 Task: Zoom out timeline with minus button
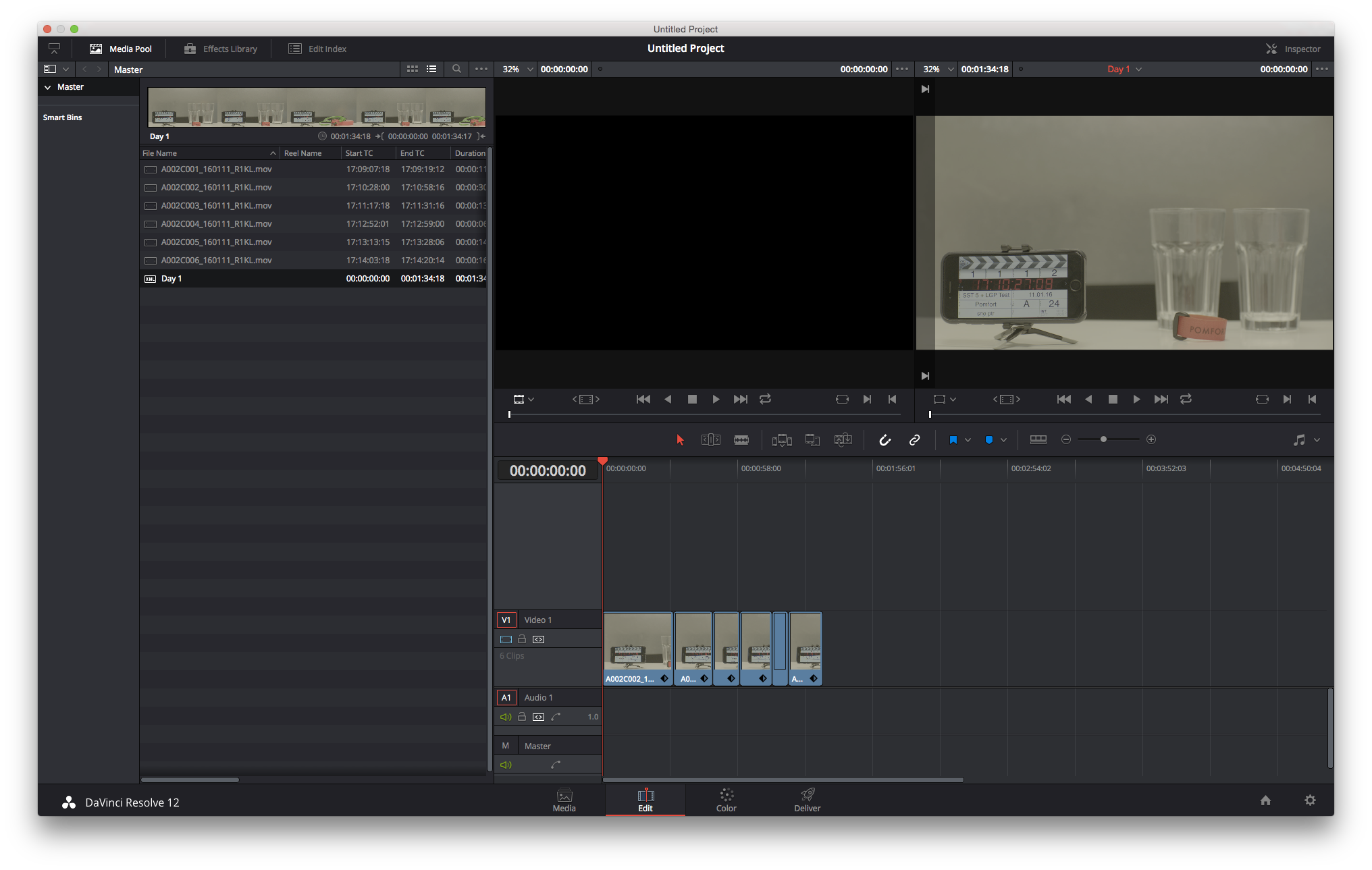(x=1066, y=439)
